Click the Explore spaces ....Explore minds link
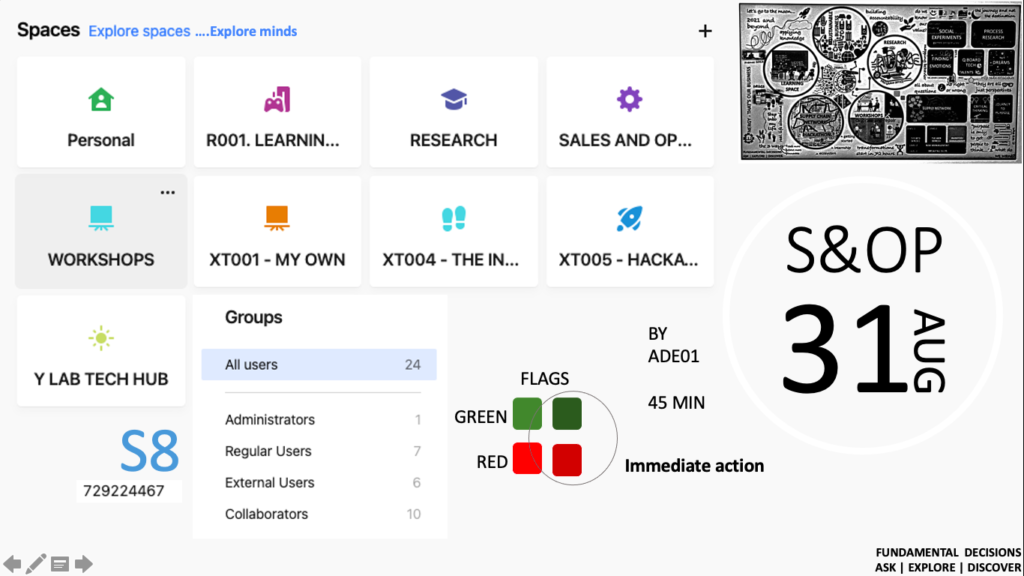This screenshot has height=576, width=1024. (x=192, y=31)
